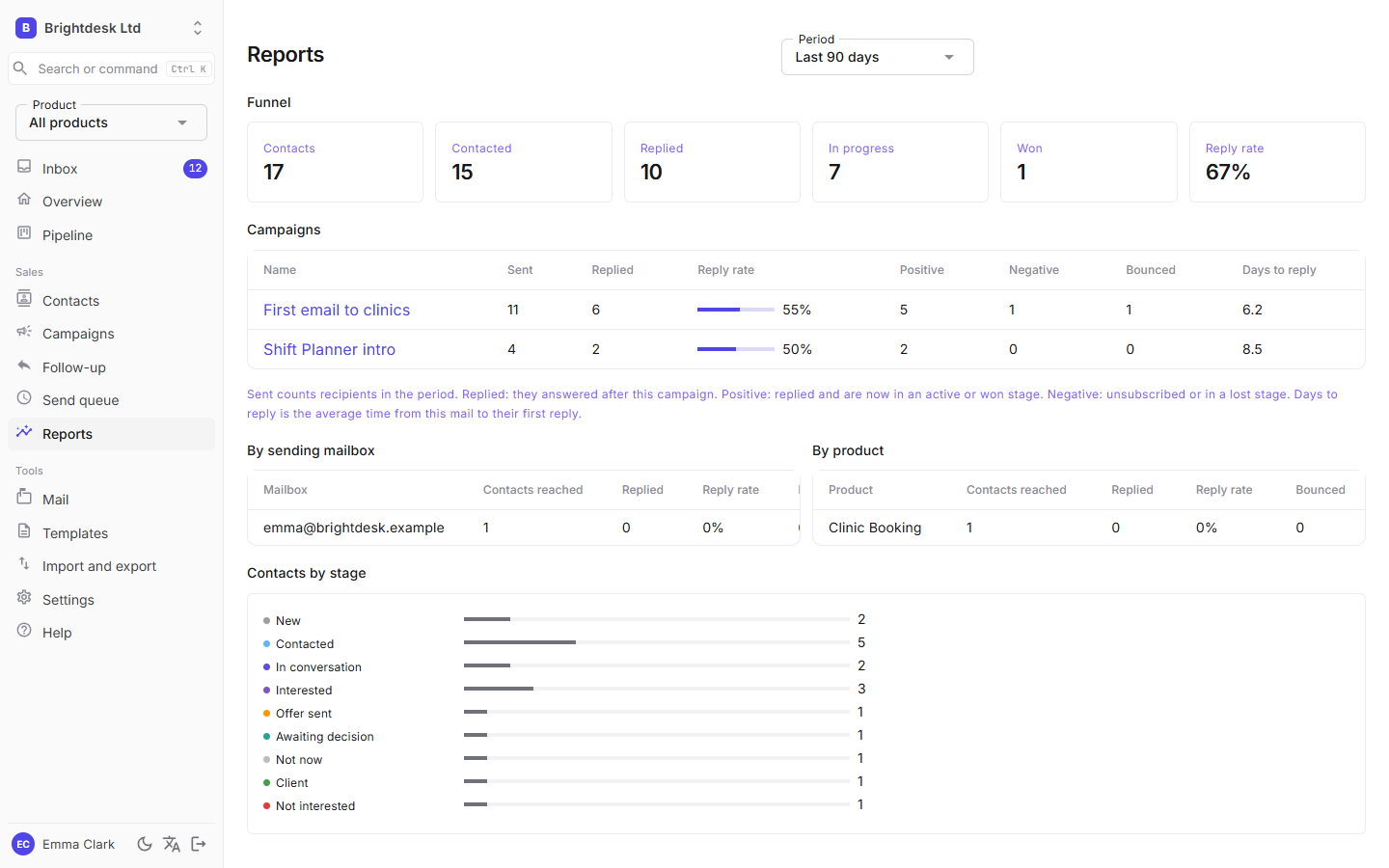Image resolution: width=1389 pixels, height=868 pixels.
Task: Click the Contacts funnel card
Action: (335, 162)
